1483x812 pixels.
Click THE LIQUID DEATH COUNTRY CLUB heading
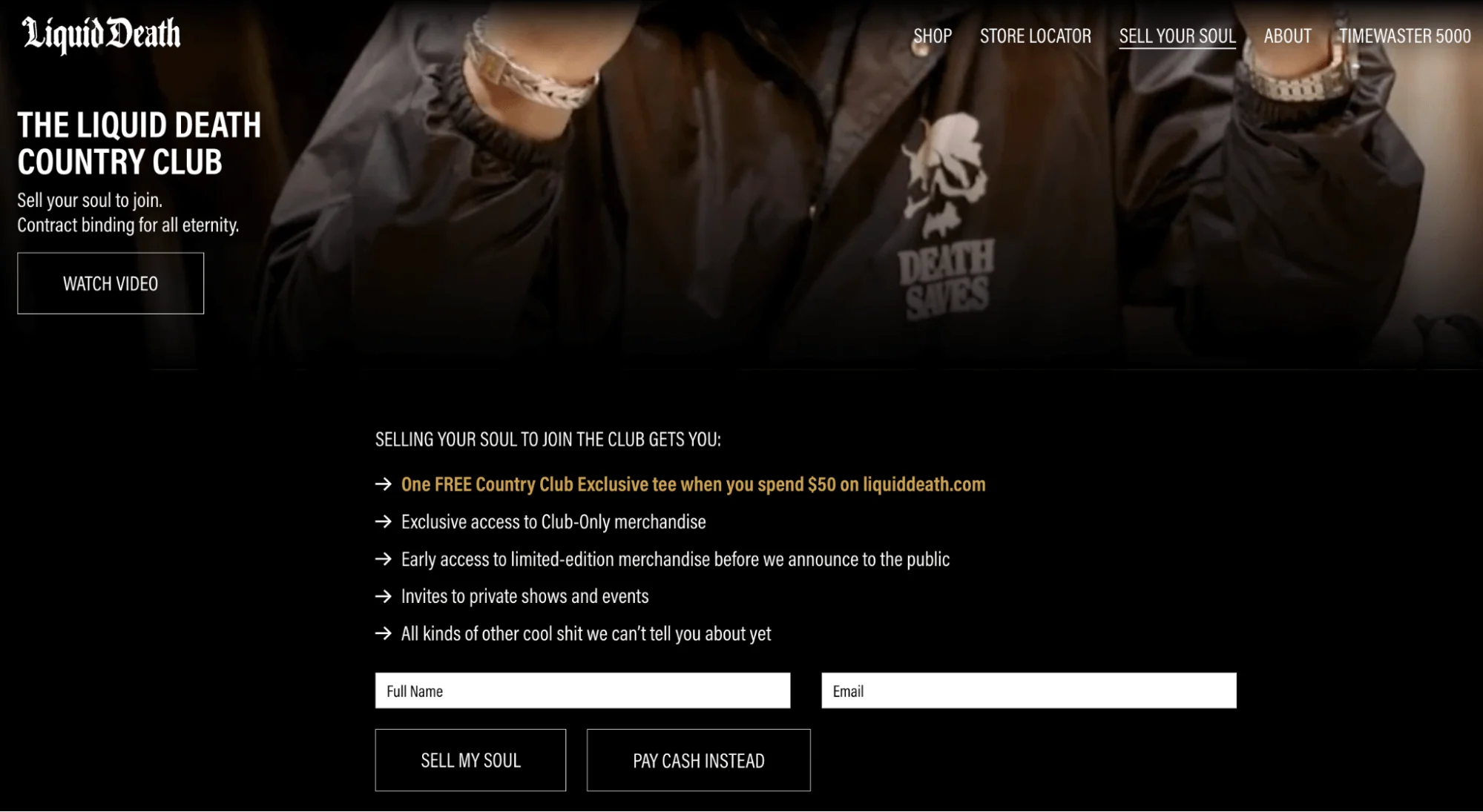[139, 143]
